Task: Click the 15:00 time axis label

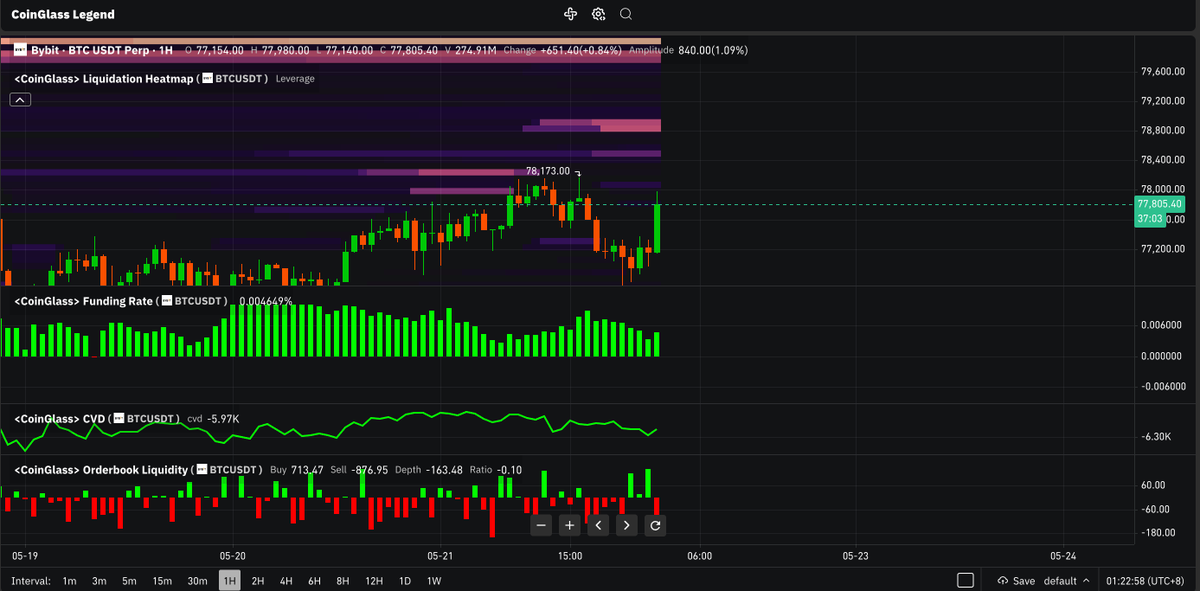Action: [x=569, y=555]
